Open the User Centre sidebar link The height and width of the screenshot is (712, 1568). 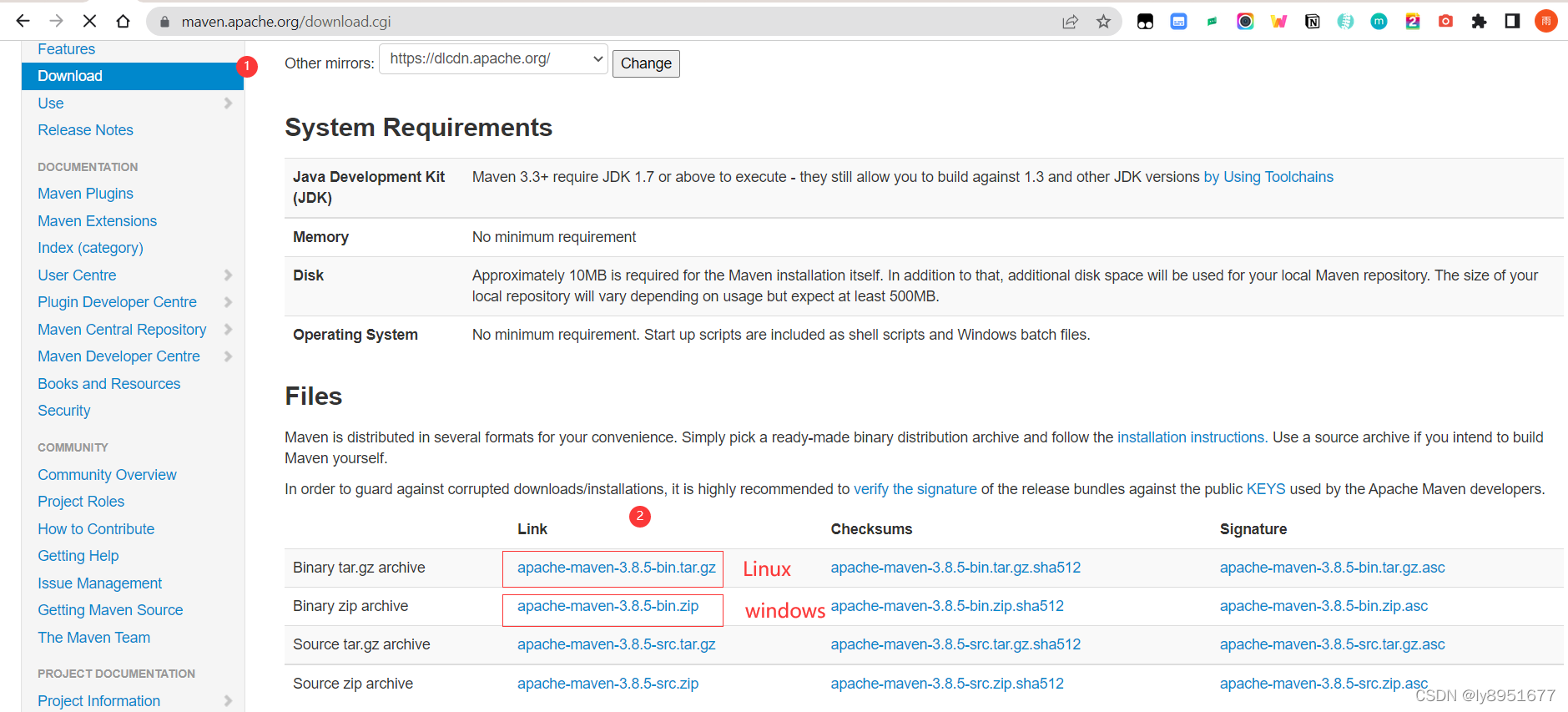pos(77,275)
